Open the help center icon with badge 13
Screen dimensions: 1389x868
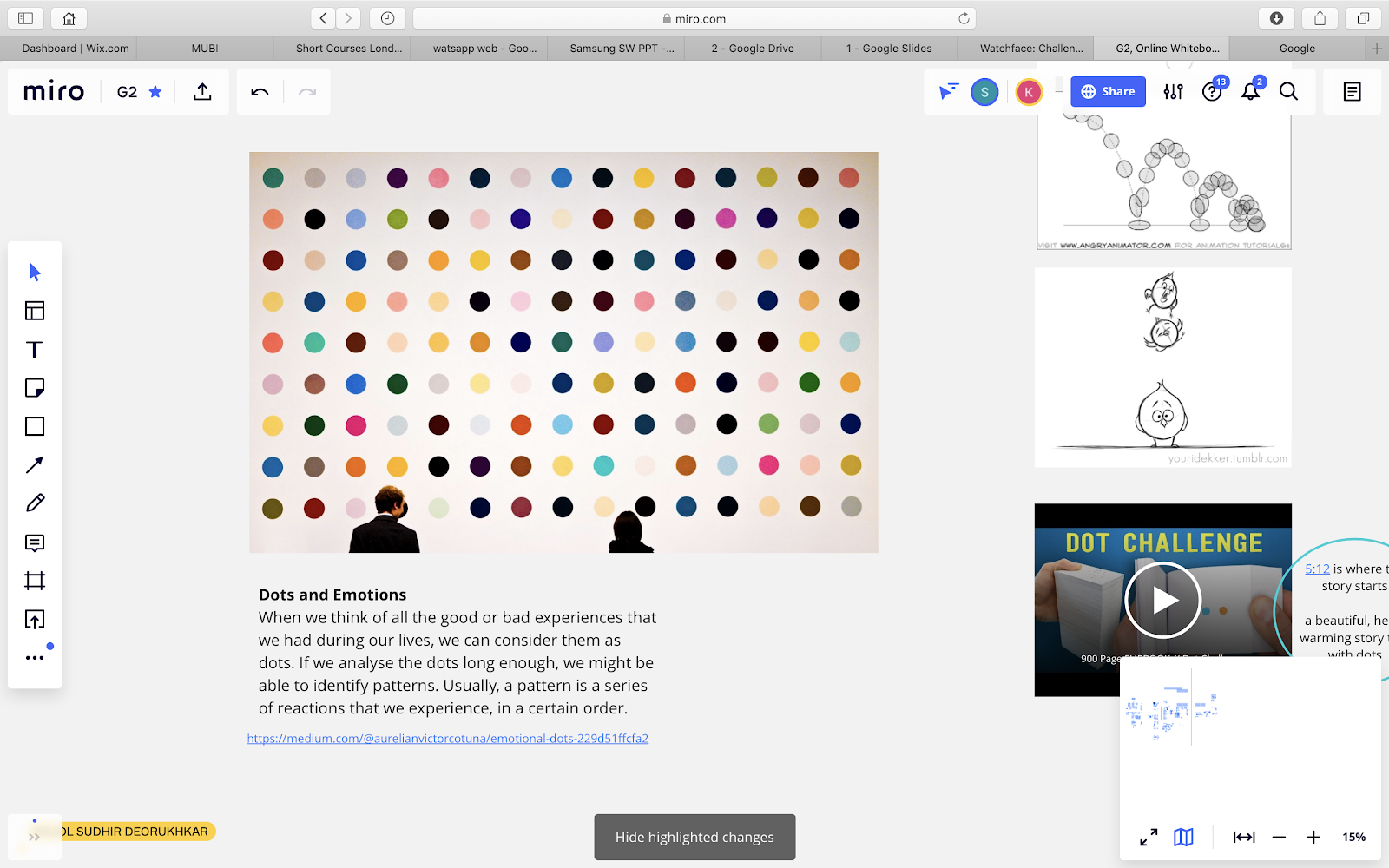tap(1212, 91)
